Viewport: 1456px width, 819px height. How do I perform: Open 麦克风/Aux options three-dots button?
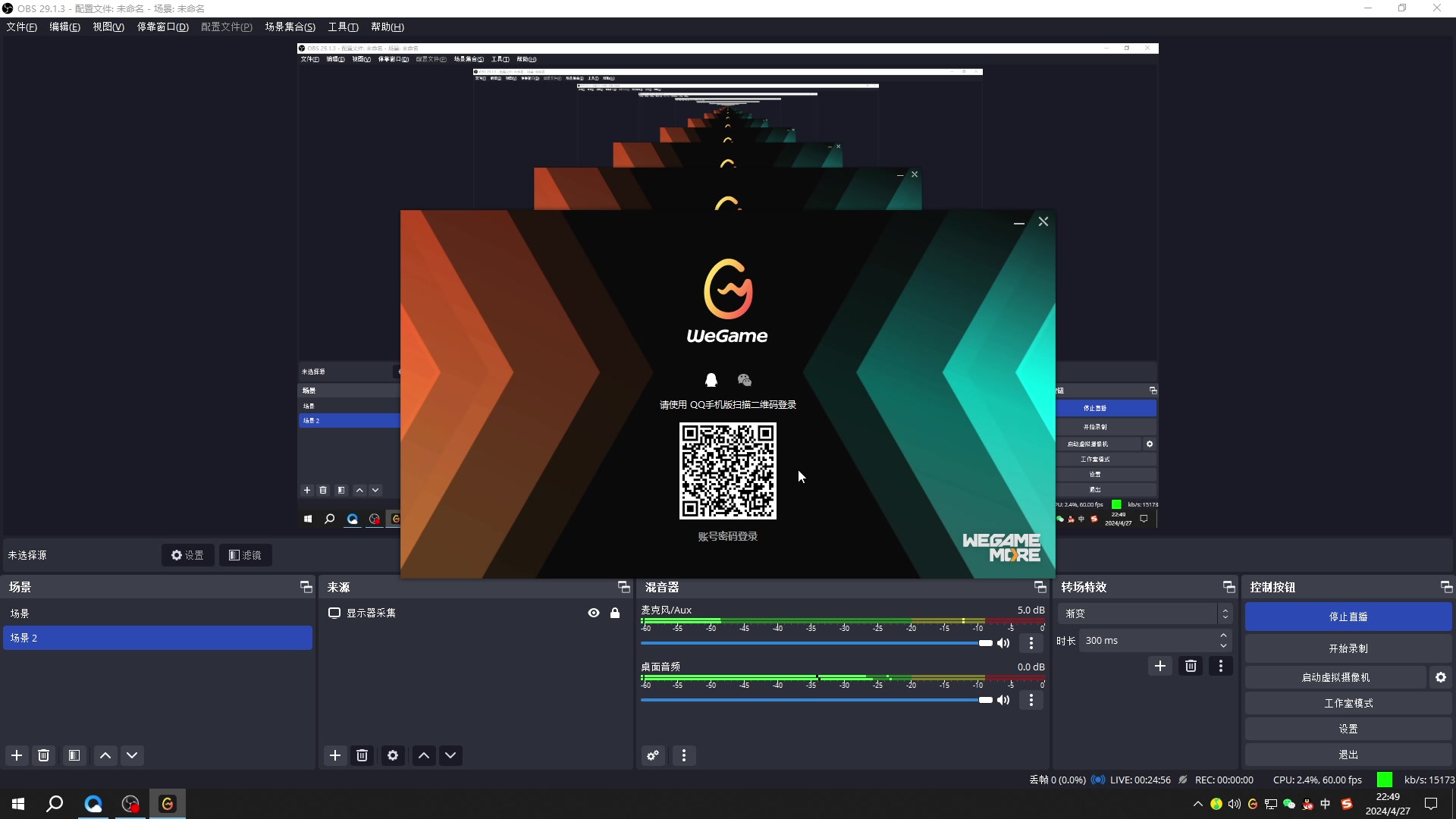[x=1031, y=643]
